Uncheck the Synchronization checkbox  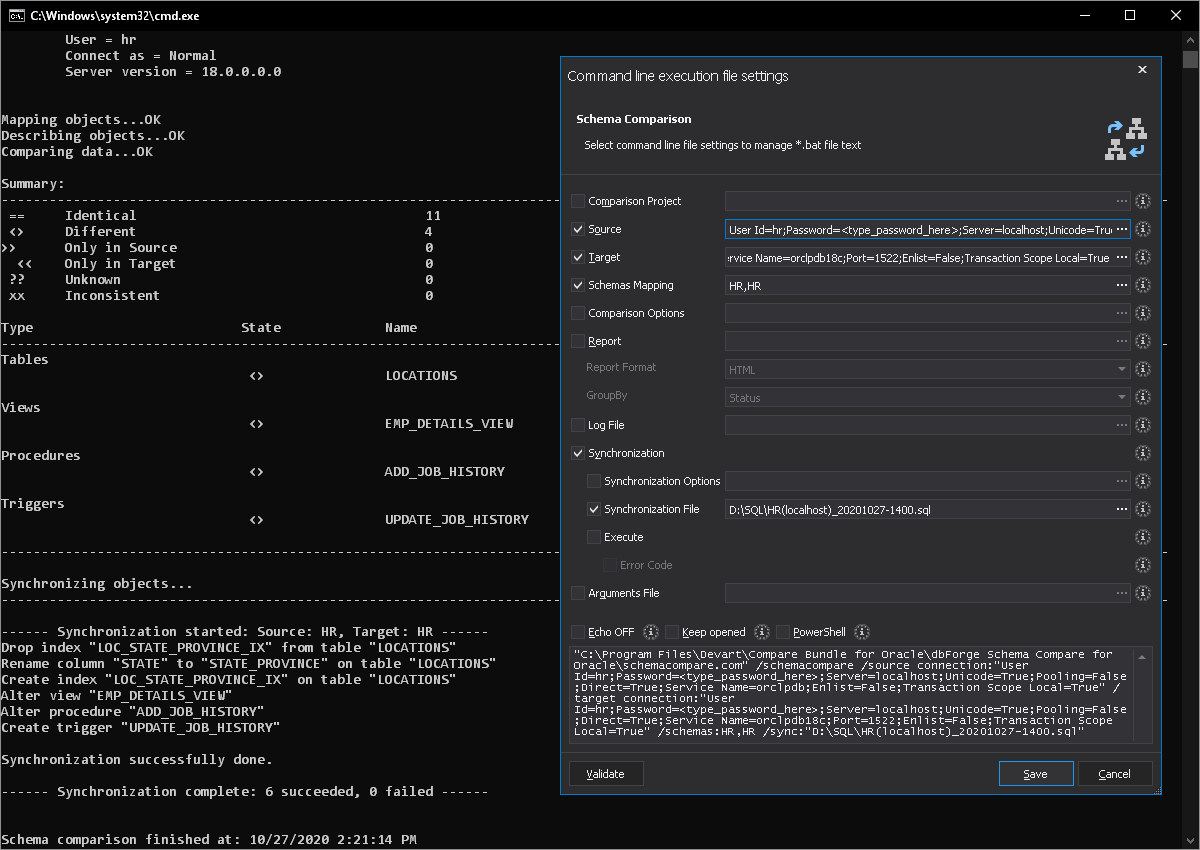(578, 453)
